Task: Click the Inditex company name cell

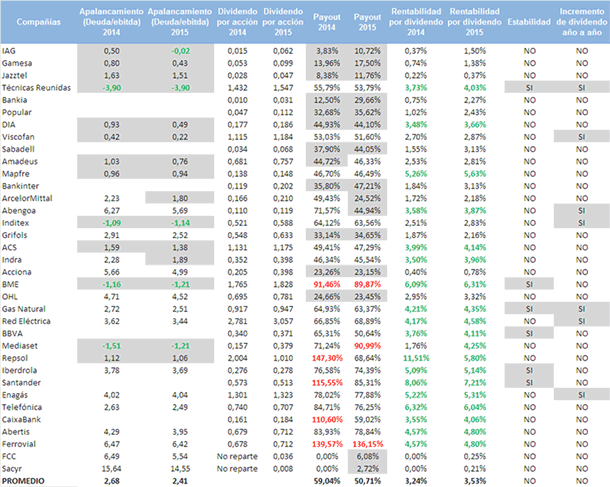Action: pos(16,223)
